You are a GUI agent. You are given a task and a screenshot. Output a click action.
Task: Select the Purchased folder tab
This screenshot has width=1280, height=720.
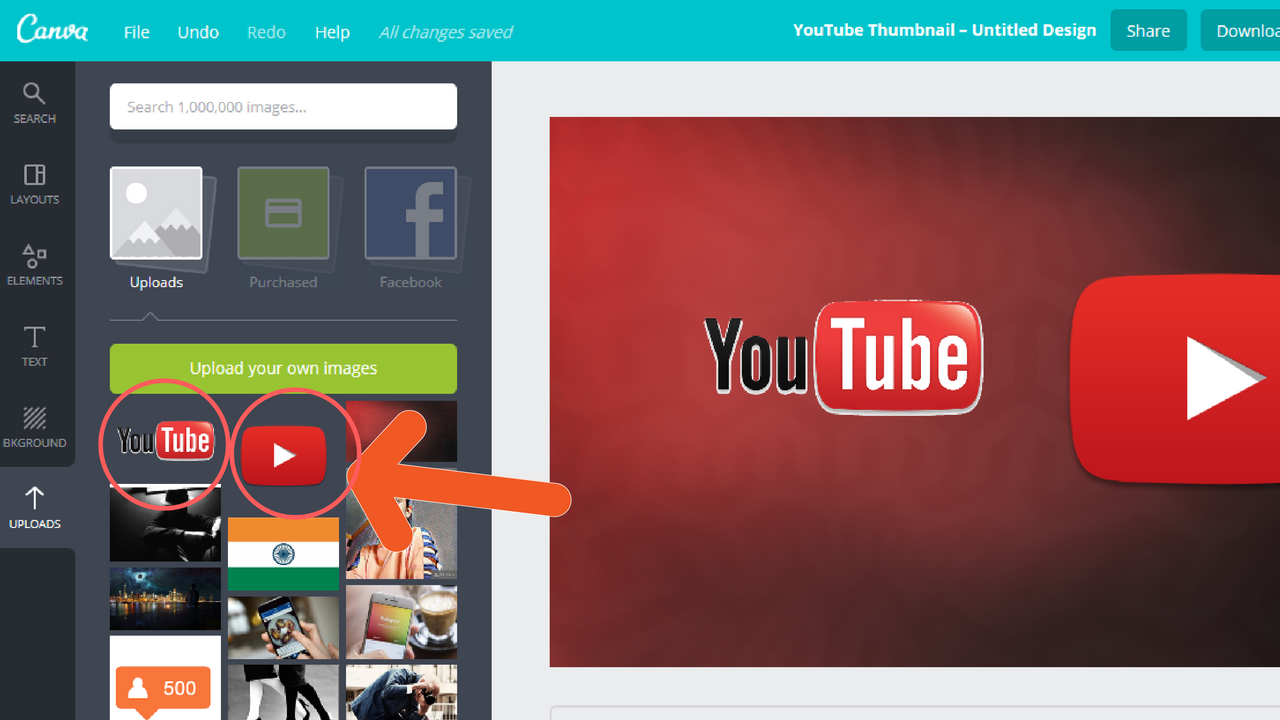coord(283,228)
